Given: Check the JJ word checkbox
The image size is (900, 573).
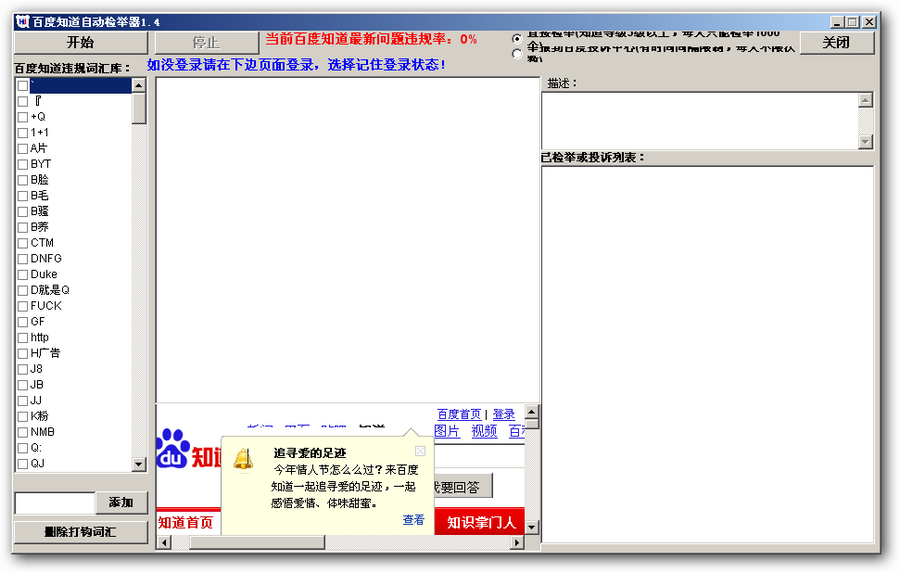Looking at the screenshot, I should tap(23, 401).
